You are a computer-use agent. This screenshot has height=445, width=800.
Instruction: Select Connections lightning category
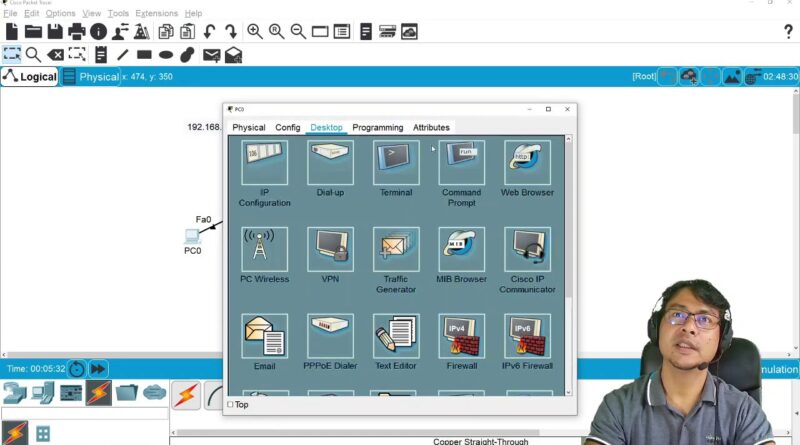point(98,393)
